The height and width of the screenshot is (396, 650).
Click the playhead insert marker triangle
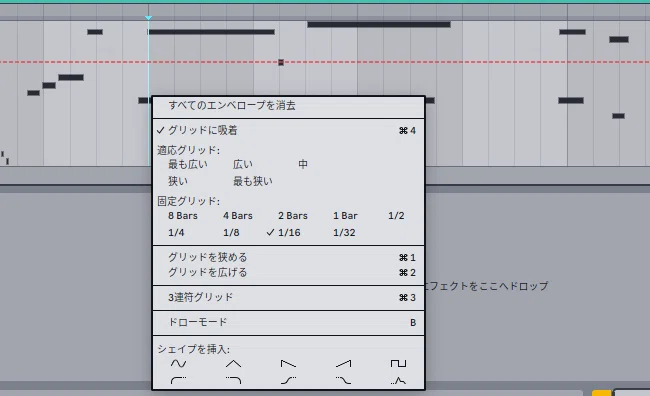pos(148,18)
